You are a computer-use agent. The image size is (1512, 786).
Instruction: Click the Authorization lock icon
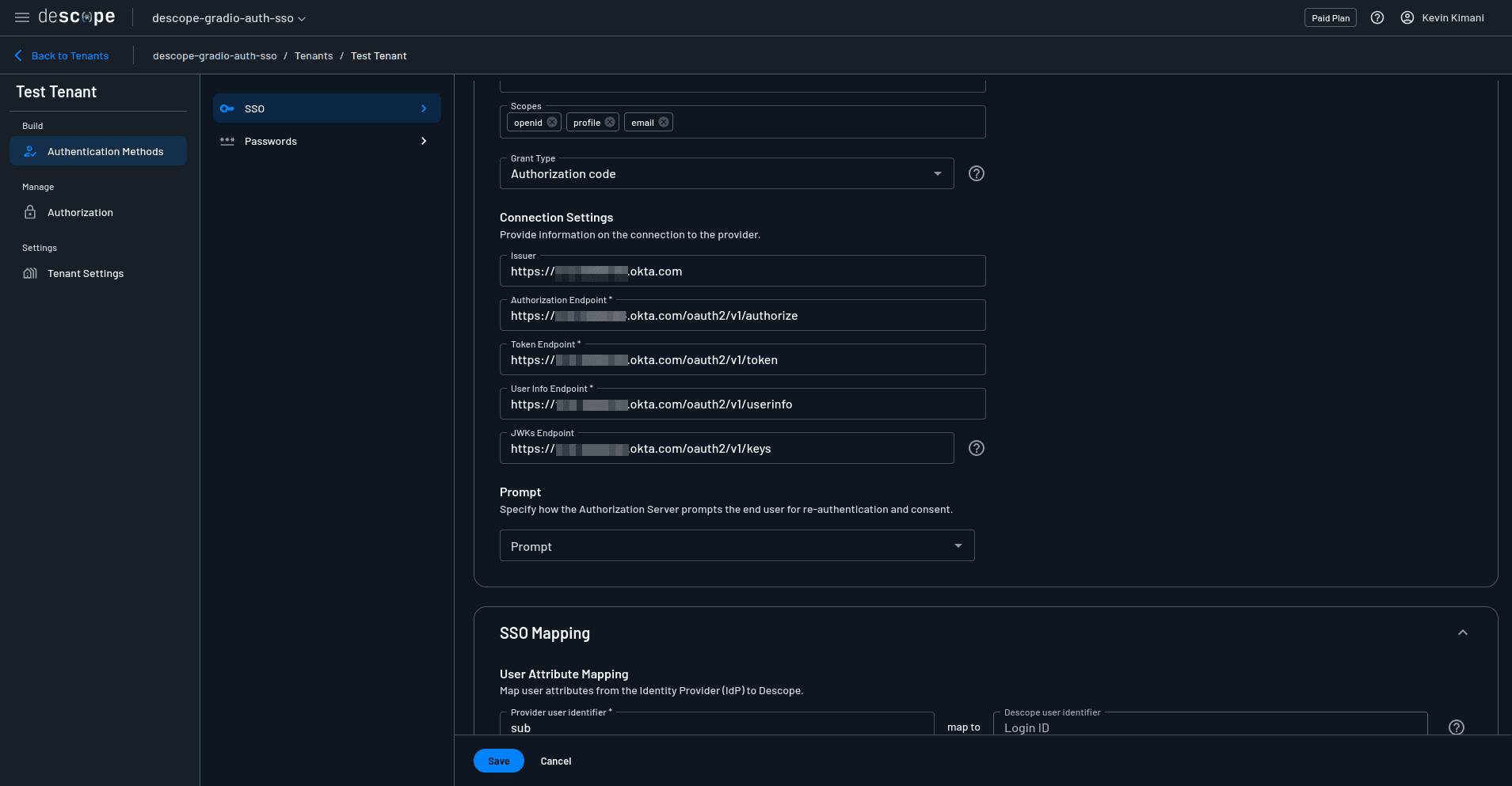pyautogui.click(x=29, y=212)
